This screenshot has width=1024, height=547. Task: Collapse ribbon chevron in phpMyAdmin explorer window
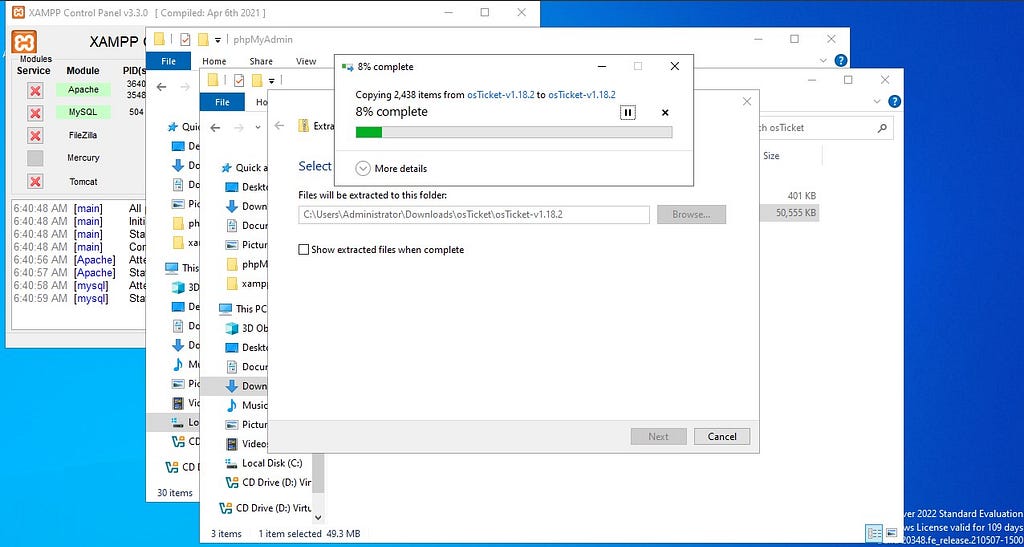click(x=824, y=61)
